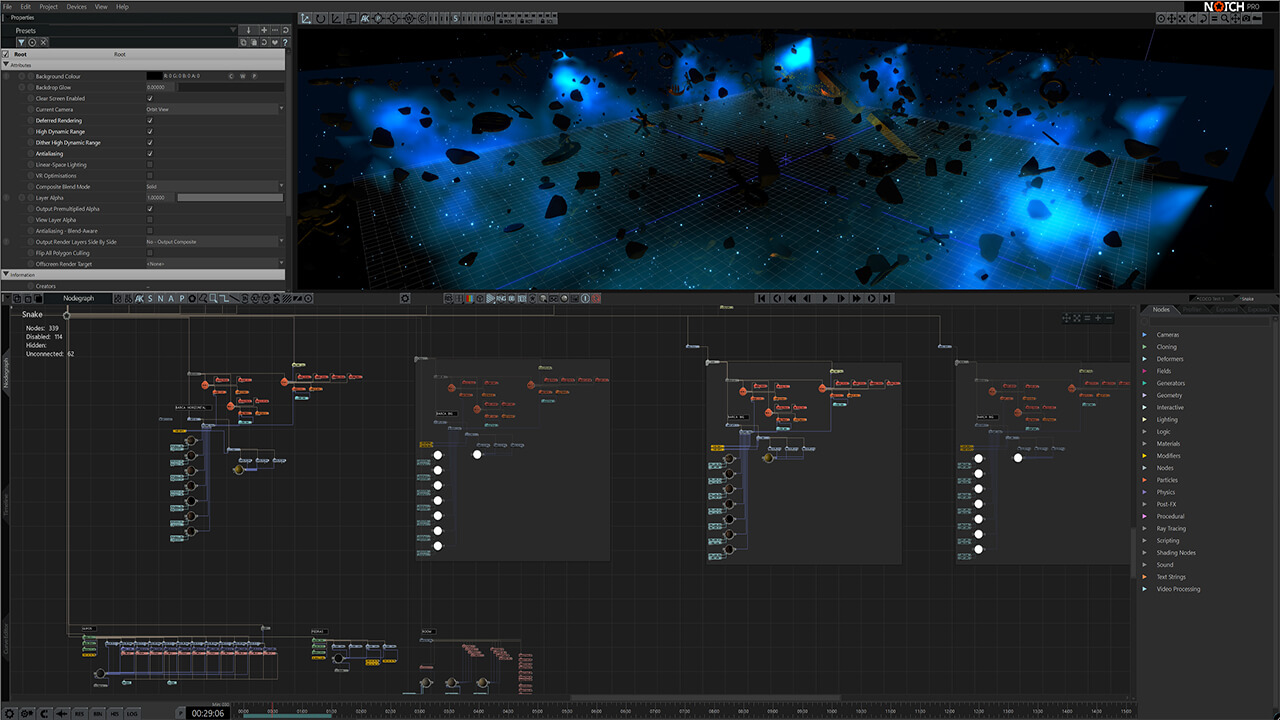Click the AK icon in viewport toolbar
The width and height of the screenshot is (1280, 720).
point(365,18)
